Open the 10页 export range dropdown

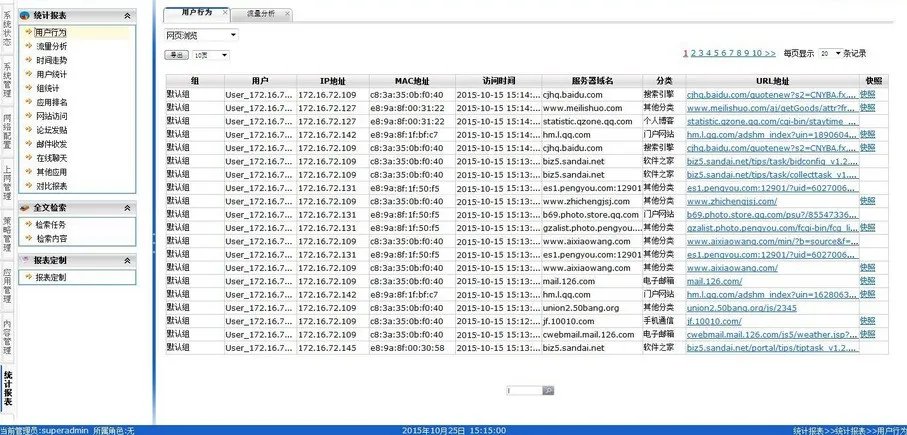(x=211, y=55)
